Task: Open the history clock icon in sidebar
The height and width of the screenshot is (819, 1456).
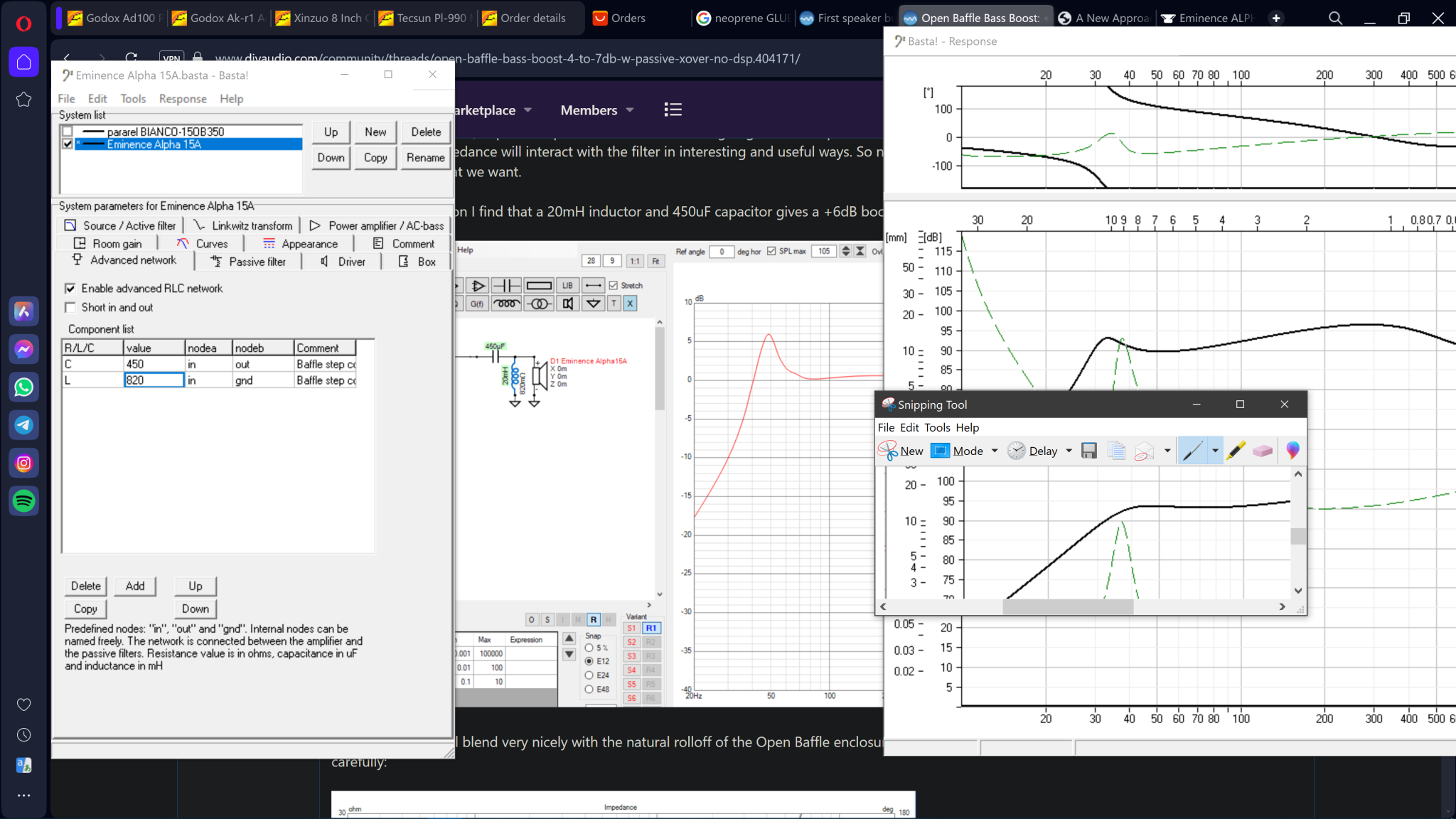Action: click(23, 735)
